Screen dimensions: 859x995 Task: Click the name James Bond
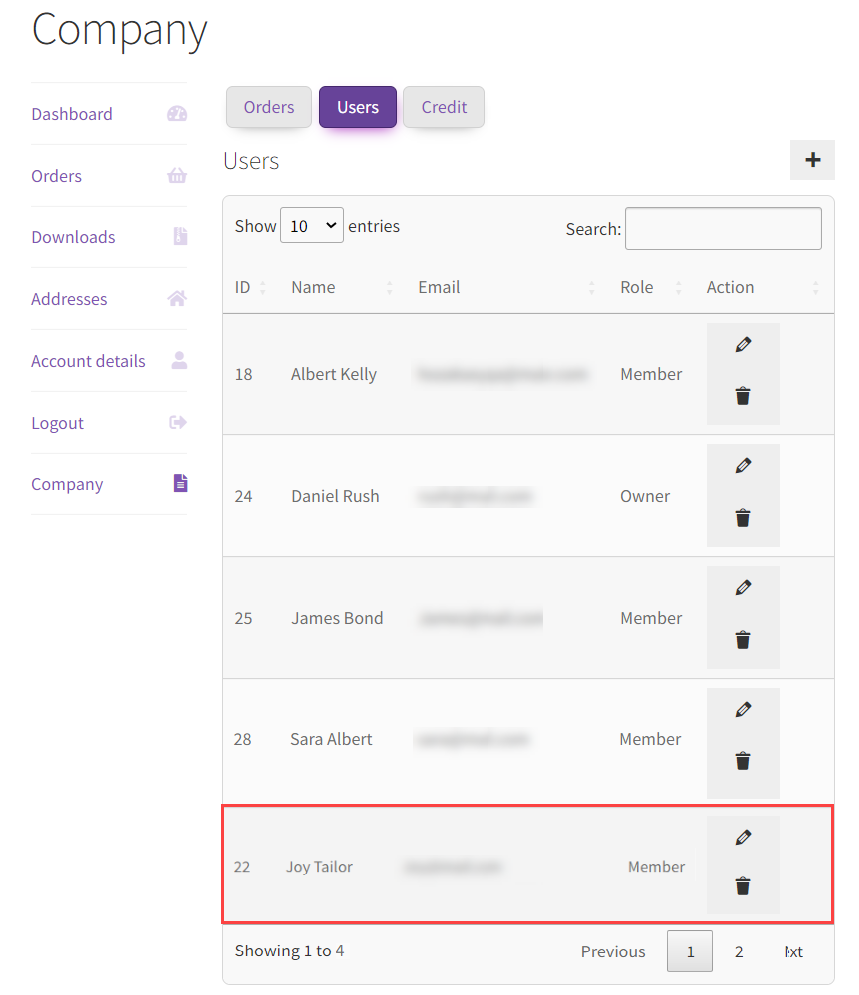pos(337,618)
